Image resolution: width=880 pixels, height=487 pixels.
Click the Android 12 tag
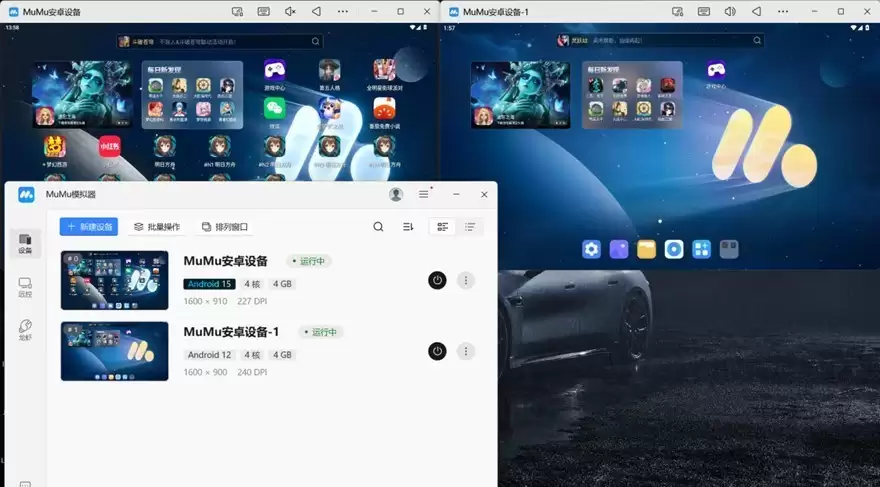click(x=209, y=355)
